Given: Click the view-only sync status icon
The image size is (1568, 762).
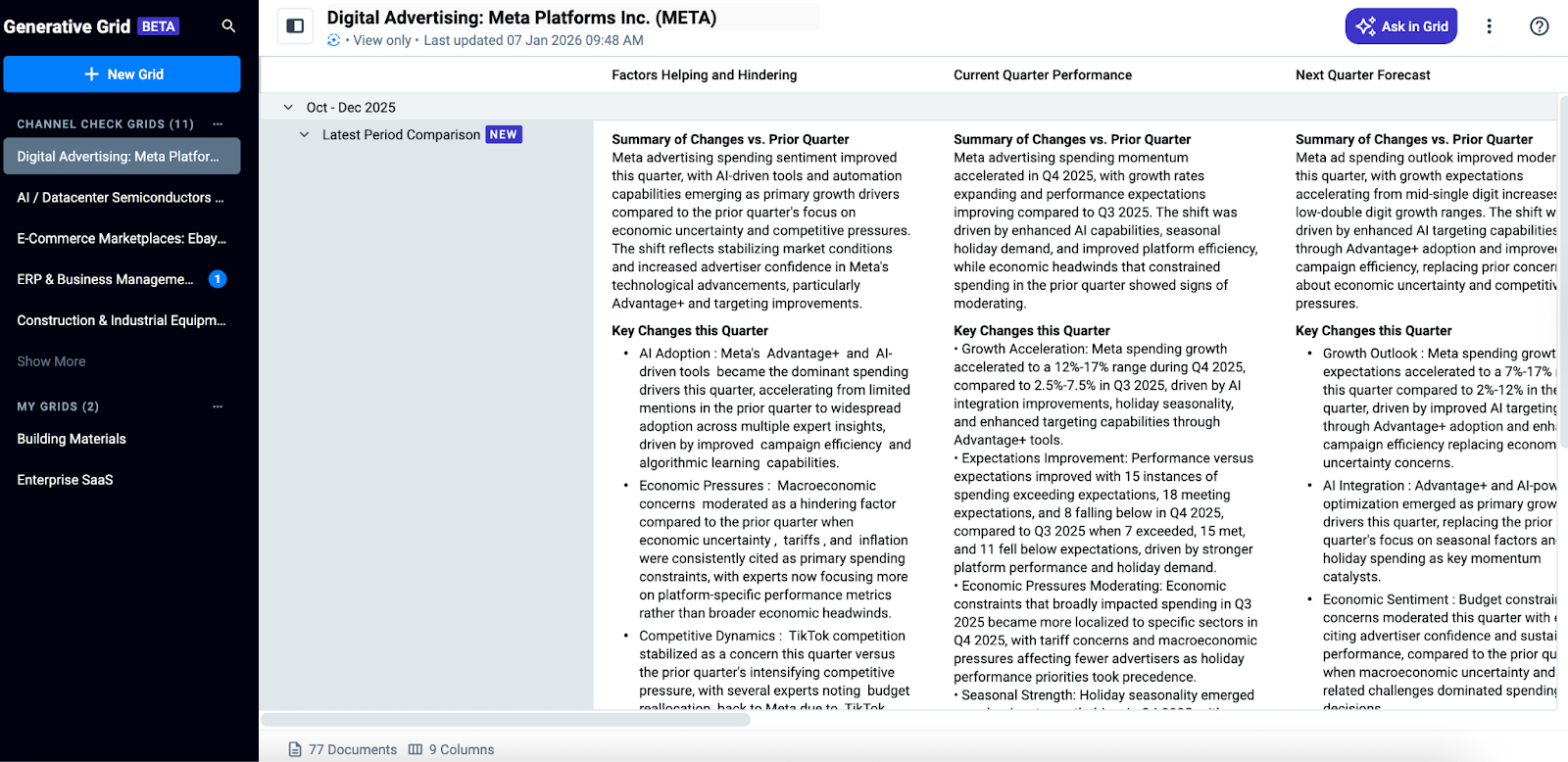Looking at the screenshot, I should [x=334, y=40].
